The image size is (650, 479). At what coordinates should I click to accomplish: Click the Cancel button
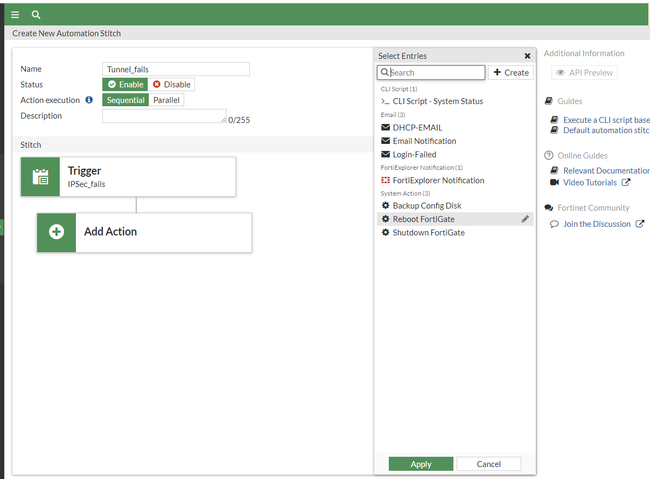point(489,464)
